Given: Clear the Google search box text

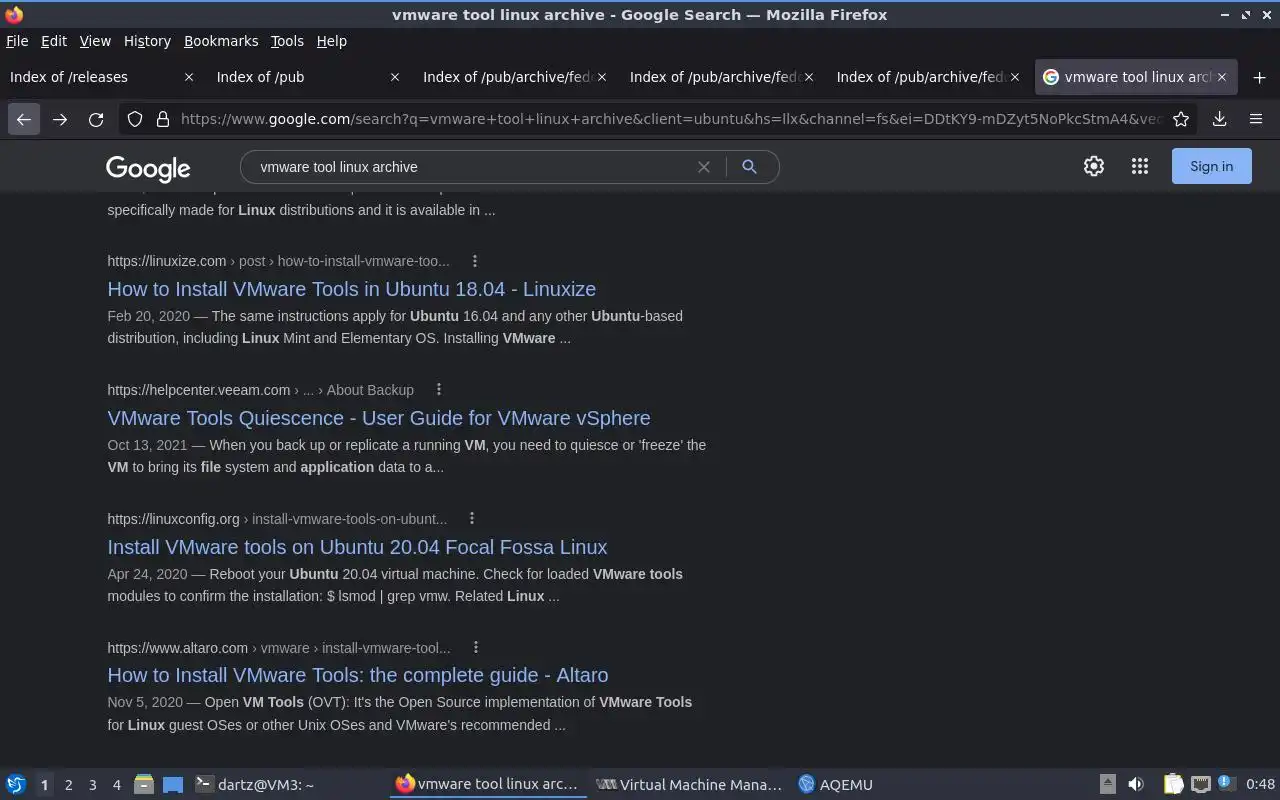Looking at the screenshot, I should coord(704,167).
